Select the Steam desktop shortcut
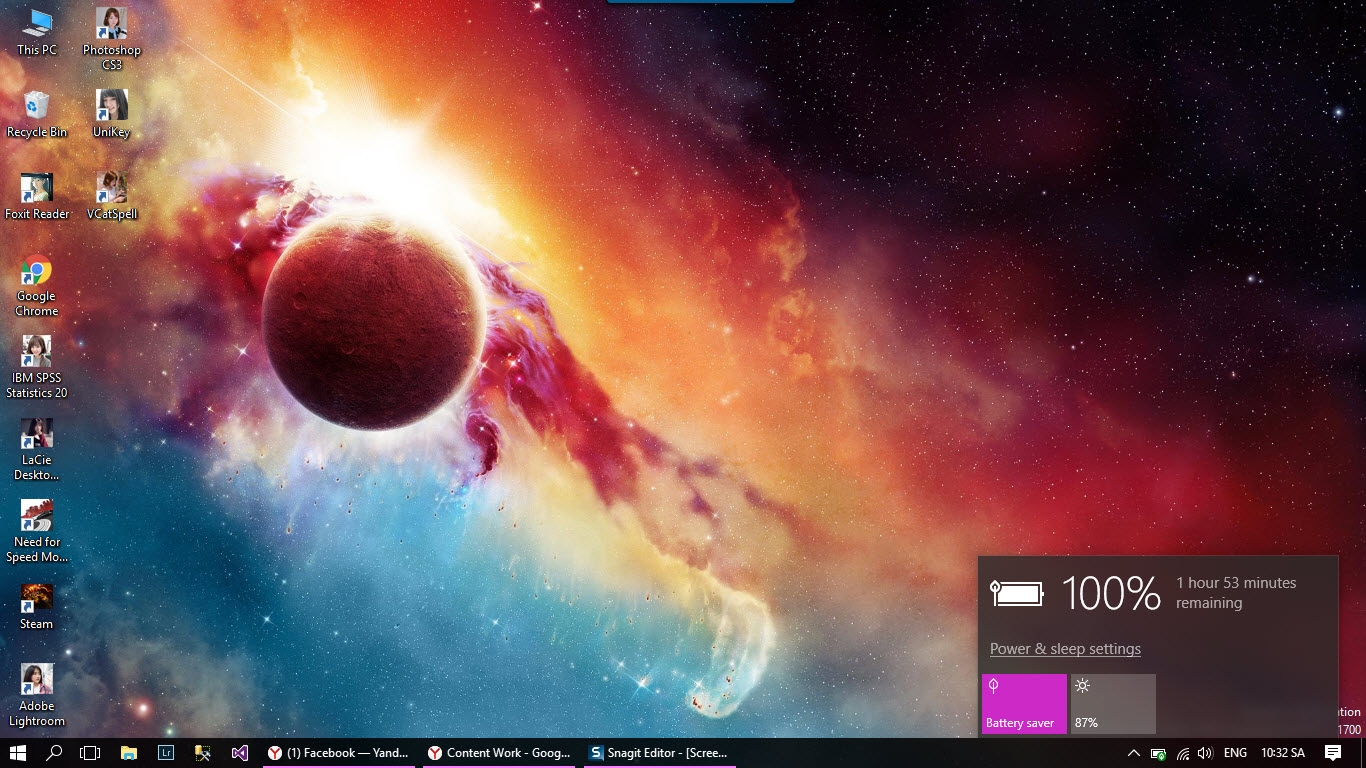The image size is (1366, 768). [x=37, y=606]
